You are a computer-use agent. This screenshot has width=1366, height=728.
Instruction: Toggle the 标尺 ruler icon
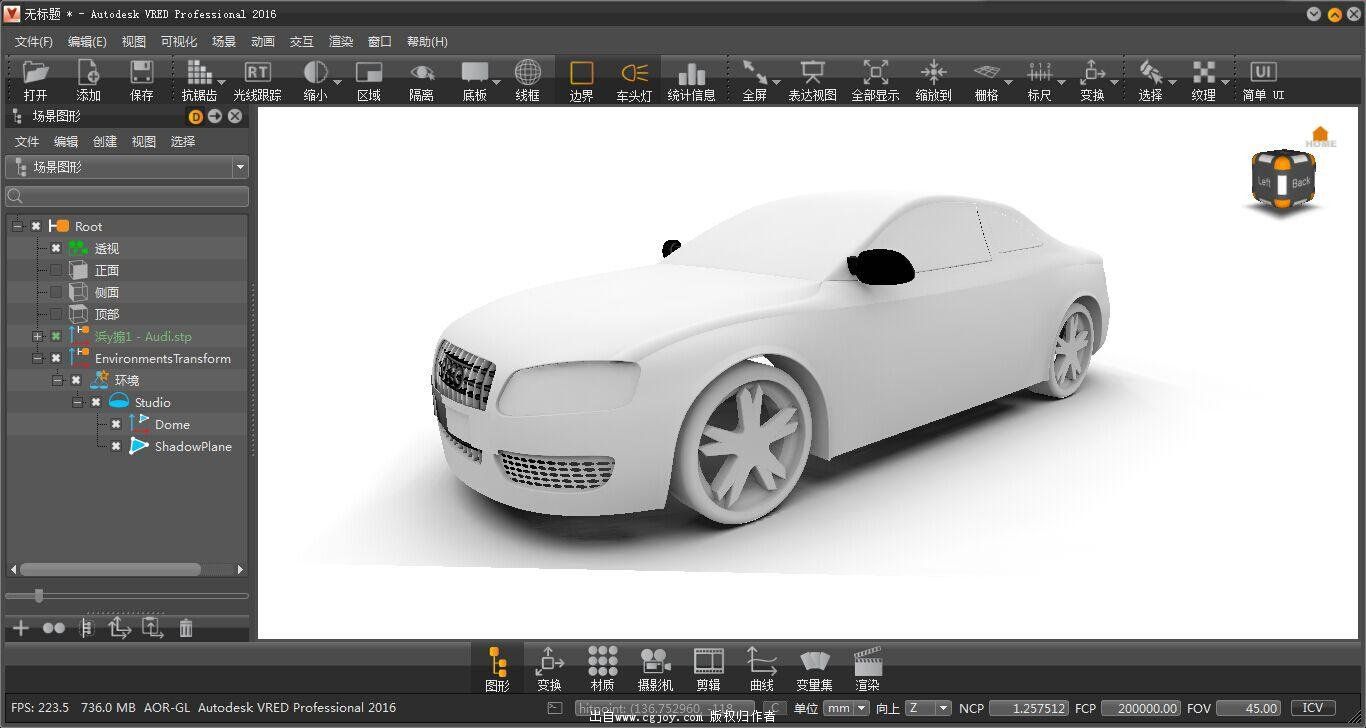[x=1040, y=72]
